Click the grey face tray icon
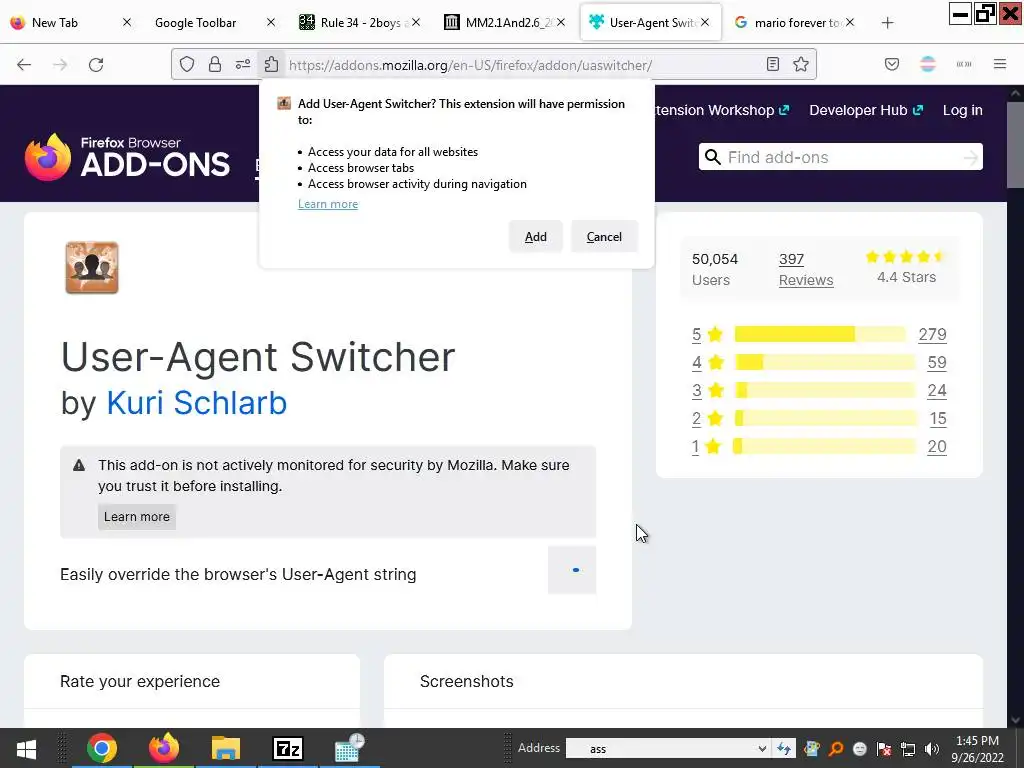Viewport: 1024px width, 768px height. click(860, 749)
